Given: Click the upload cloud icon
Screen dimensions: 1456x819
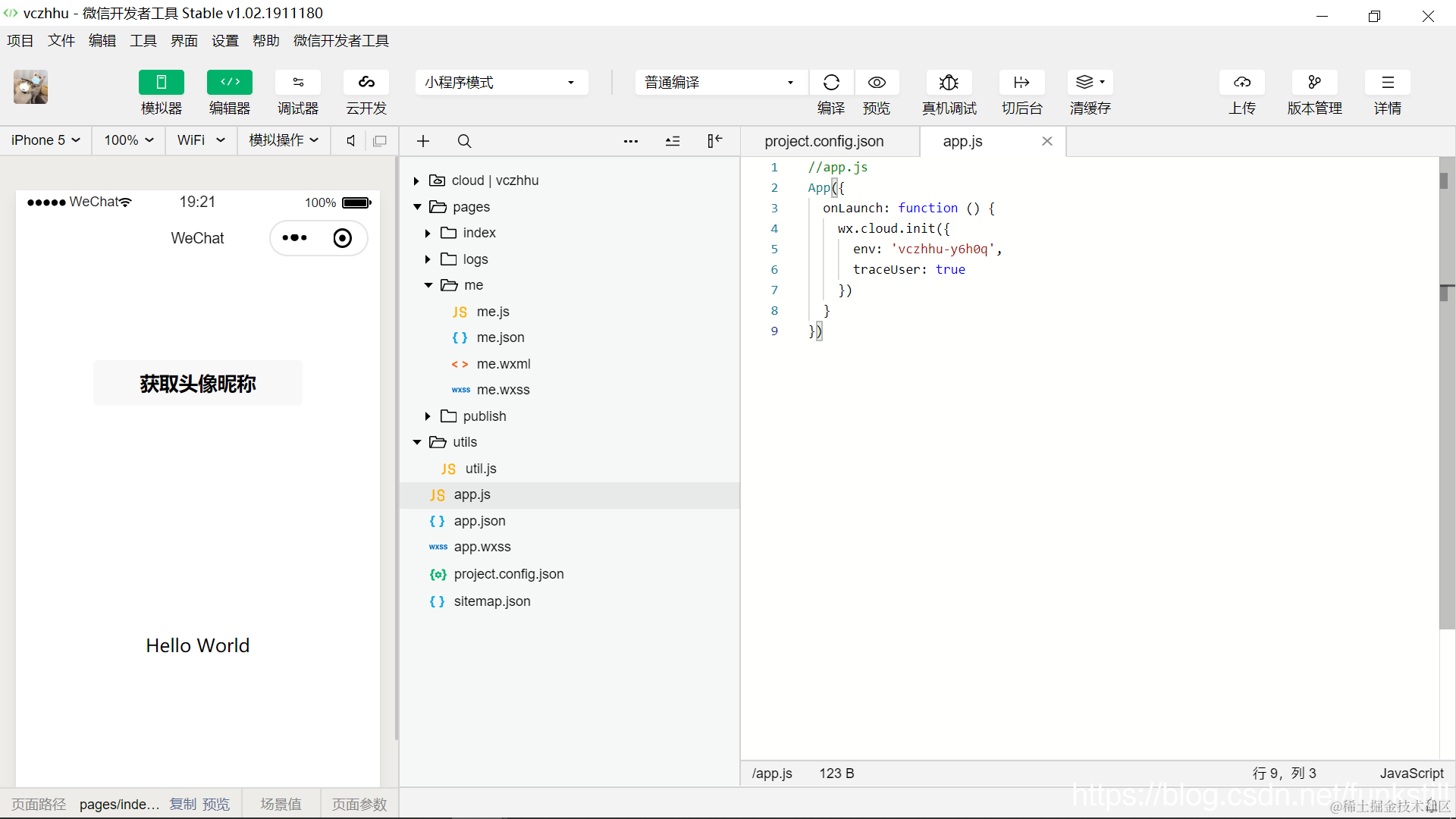Looking at the screenshot, I should pyautogui.click(x=1241, y=83).
